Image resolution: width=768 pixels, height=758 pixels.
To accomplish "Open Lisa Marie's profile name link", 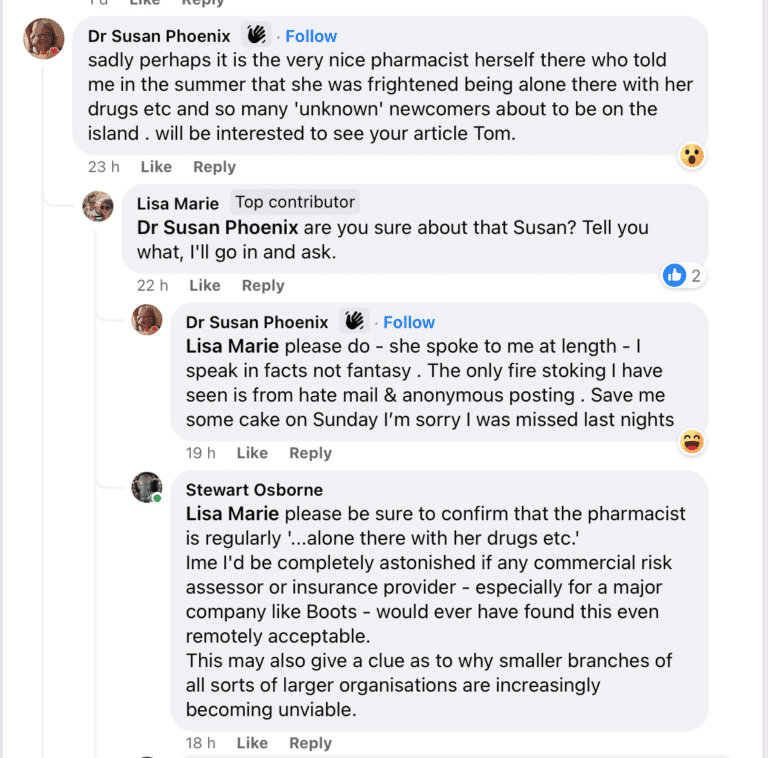I will click(177, 203).
